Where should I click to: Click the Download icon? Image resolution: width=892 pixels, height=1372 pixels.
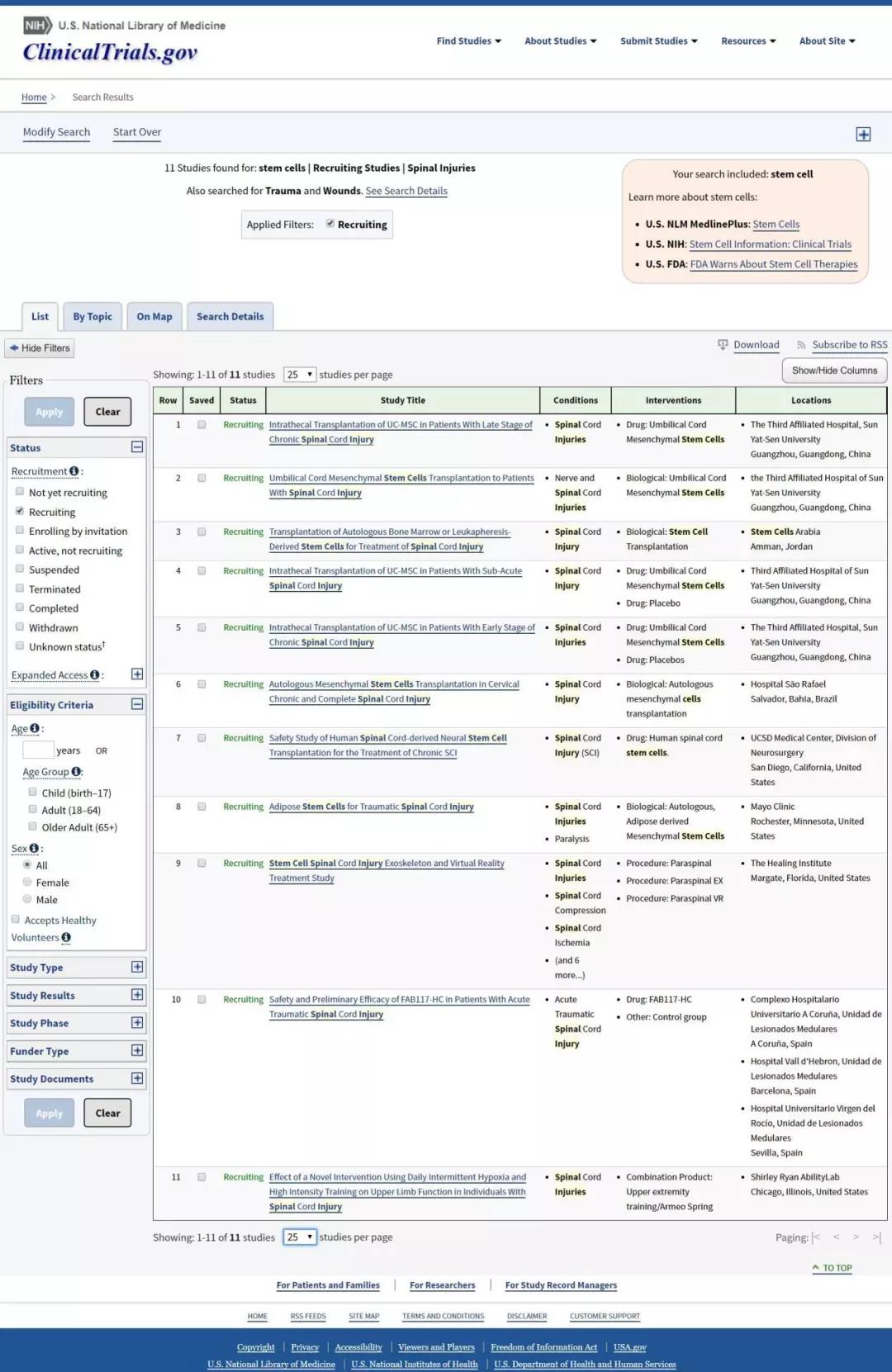[x=723, y=344]
